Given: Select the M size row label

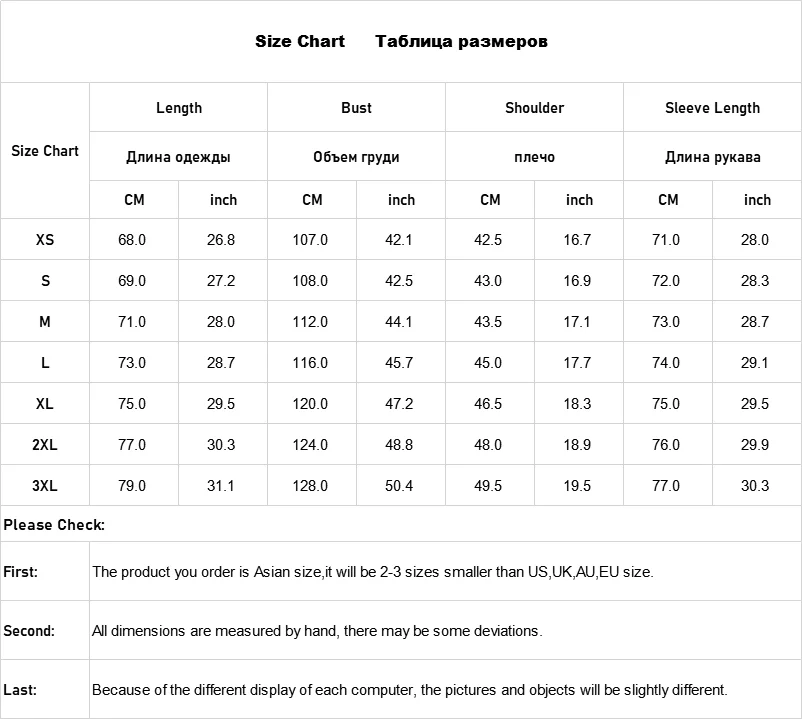Looking at the screenshot, I should (45, 322).
